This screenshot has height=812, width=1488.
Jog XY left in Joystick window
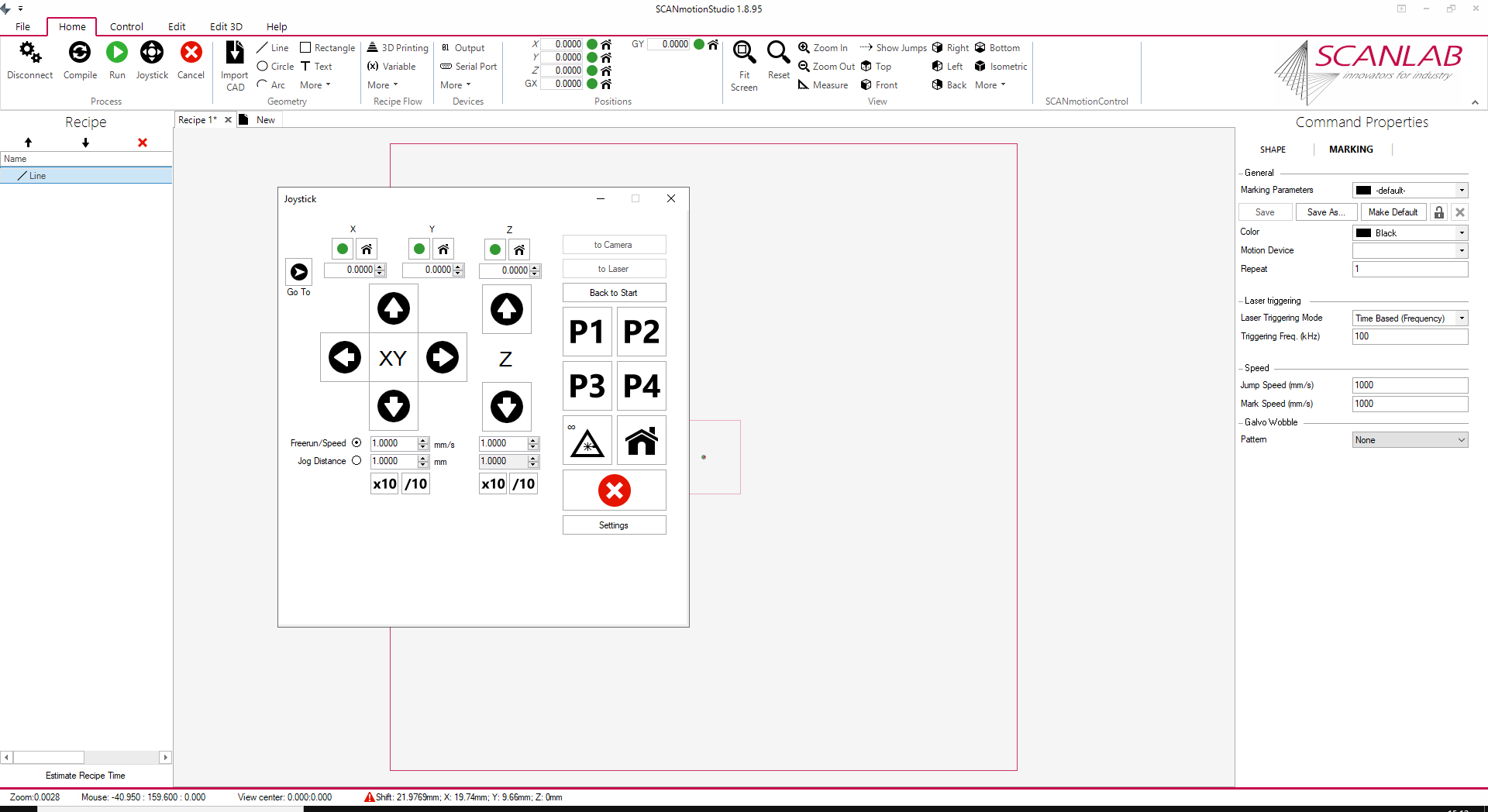pyautogui.click(x=345, y=357)
